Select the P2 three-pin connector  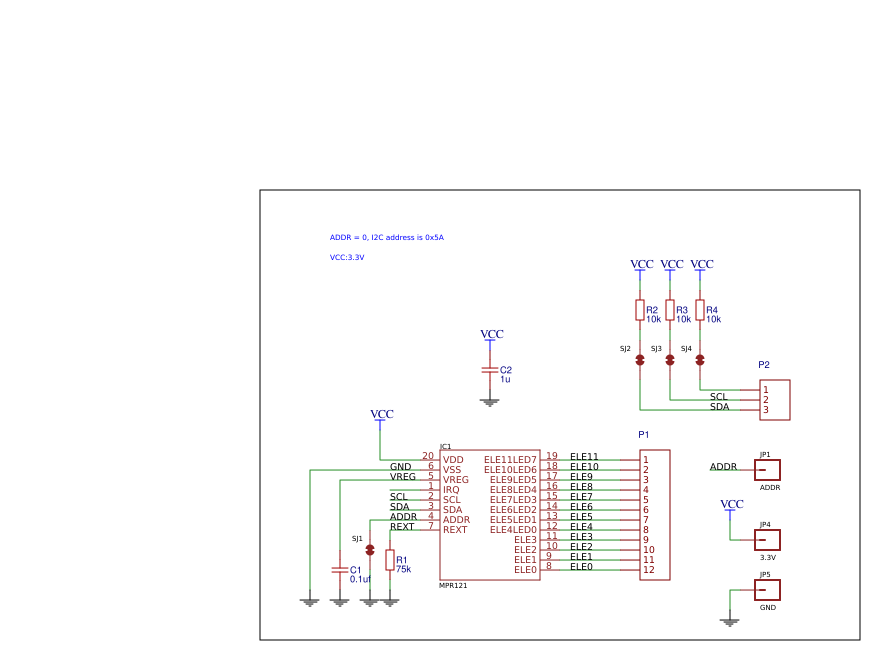(777, 398)
